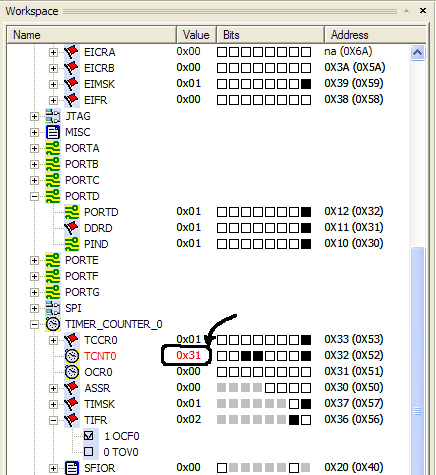
Task: Collapse the PORTD tree node
Action: click(34, 196)
